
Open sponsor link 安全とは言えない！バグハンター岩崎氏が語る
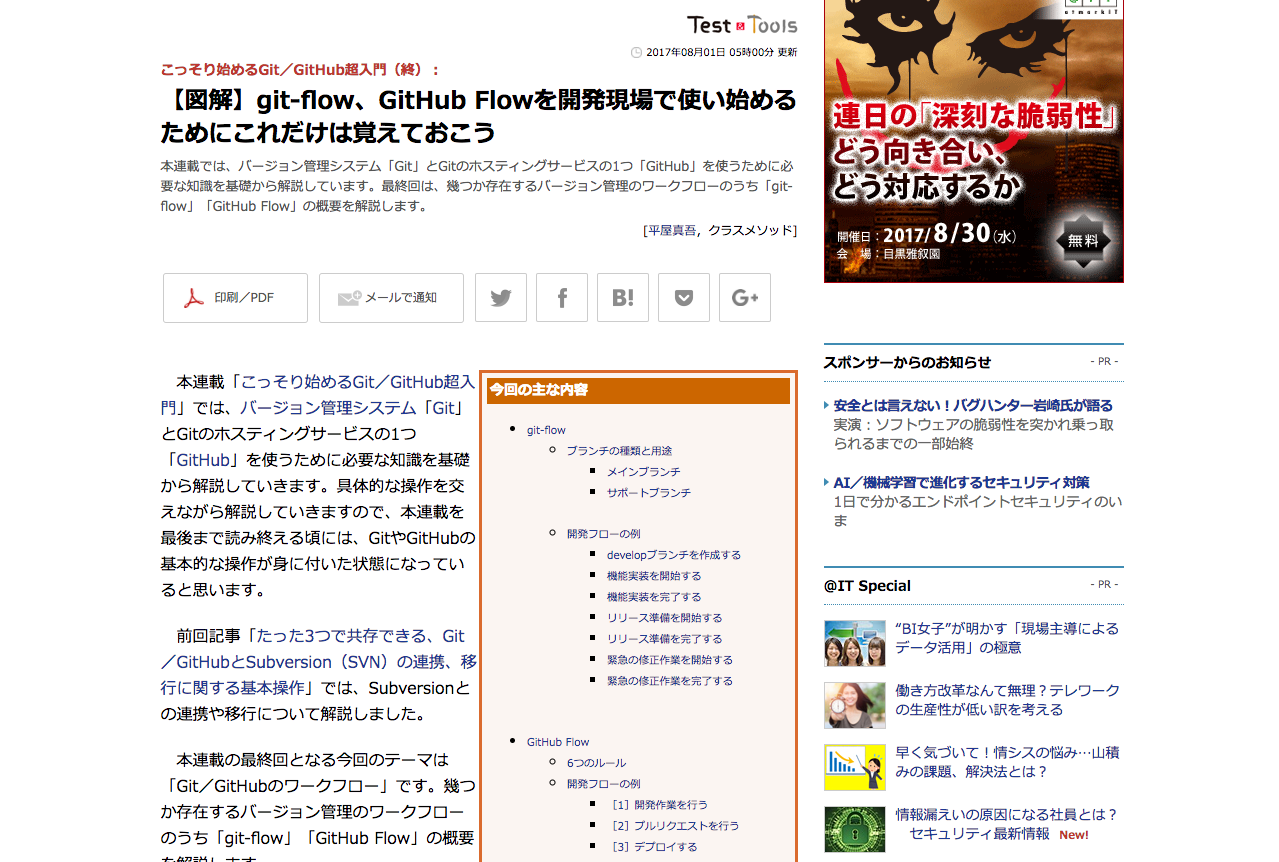tap(973, 406)
